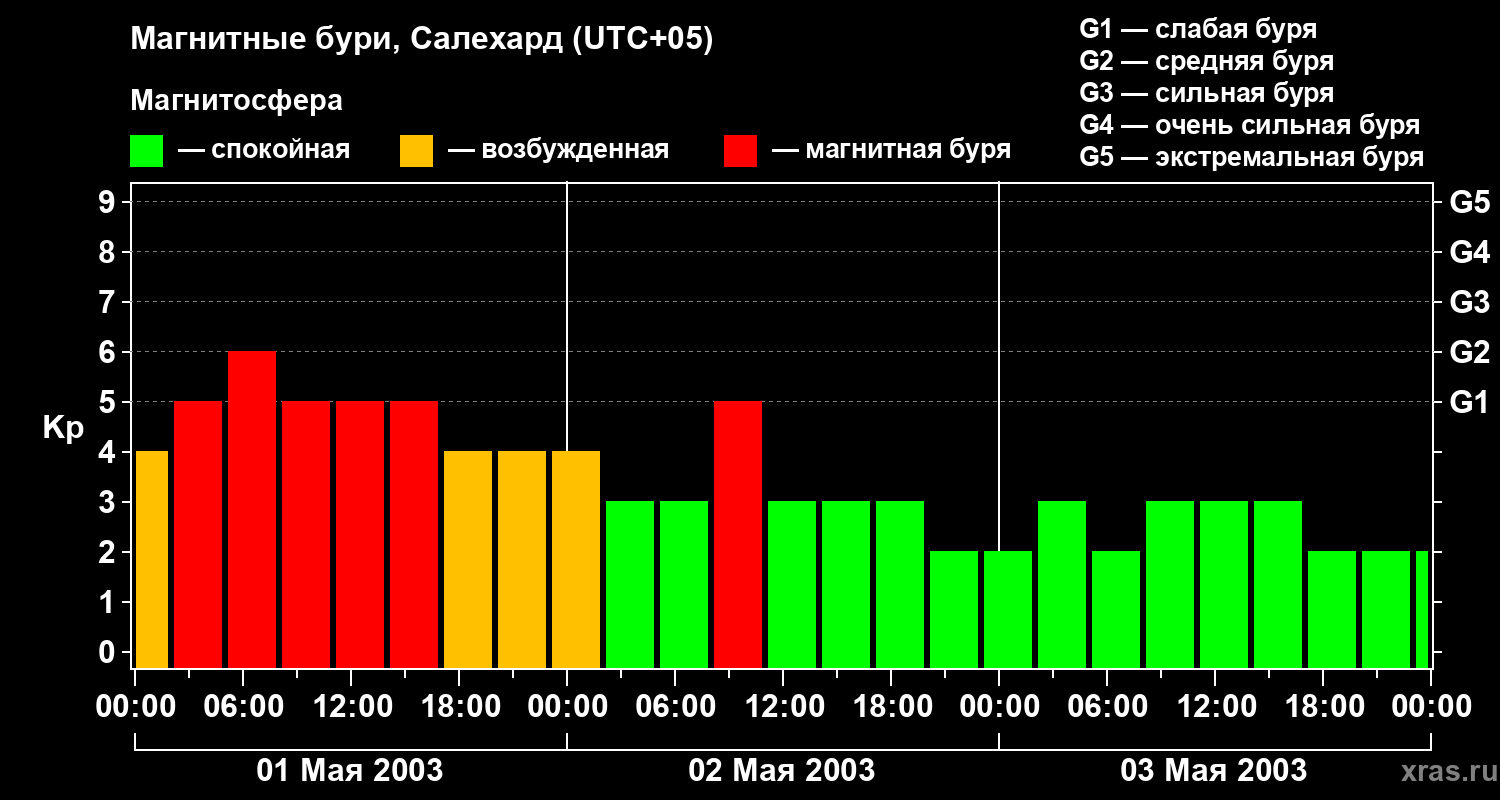Click the G3 label on the right scale
The height and width of the screenshot is (800, 1500).
tap(1469, 302)
